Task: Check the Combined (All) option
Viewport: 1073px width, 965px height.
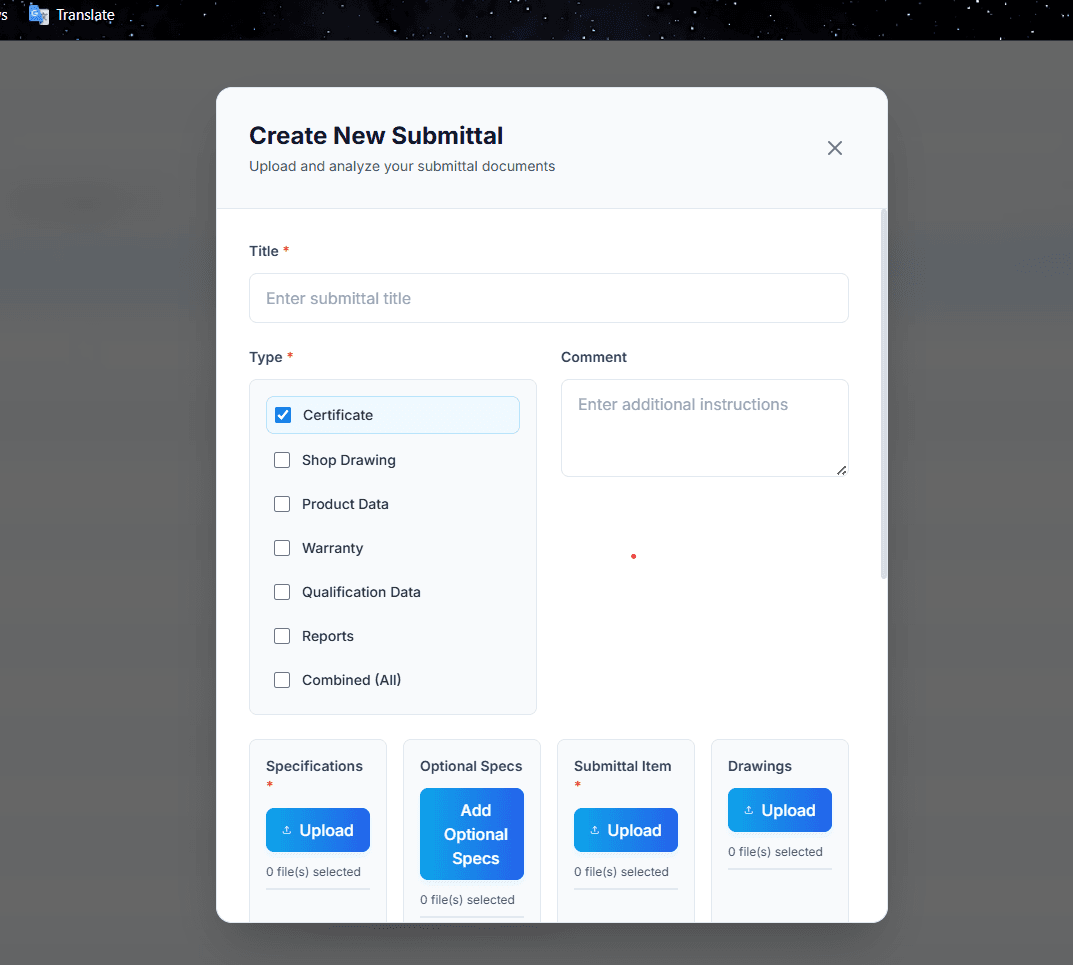Action: (282, 680)
